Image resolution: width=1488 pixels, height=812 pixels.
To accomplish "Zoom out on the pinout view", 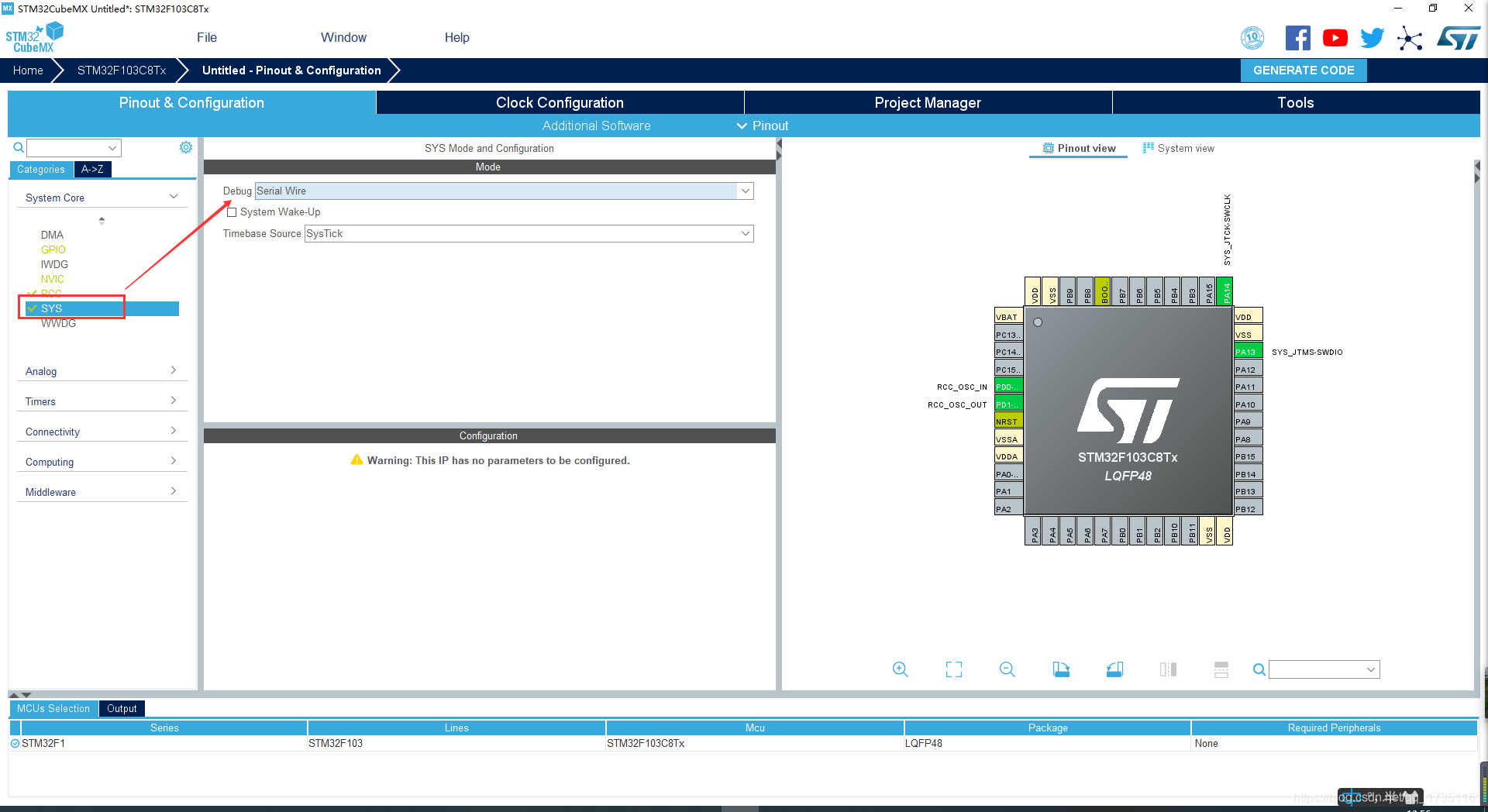I will click(1007, 669).
